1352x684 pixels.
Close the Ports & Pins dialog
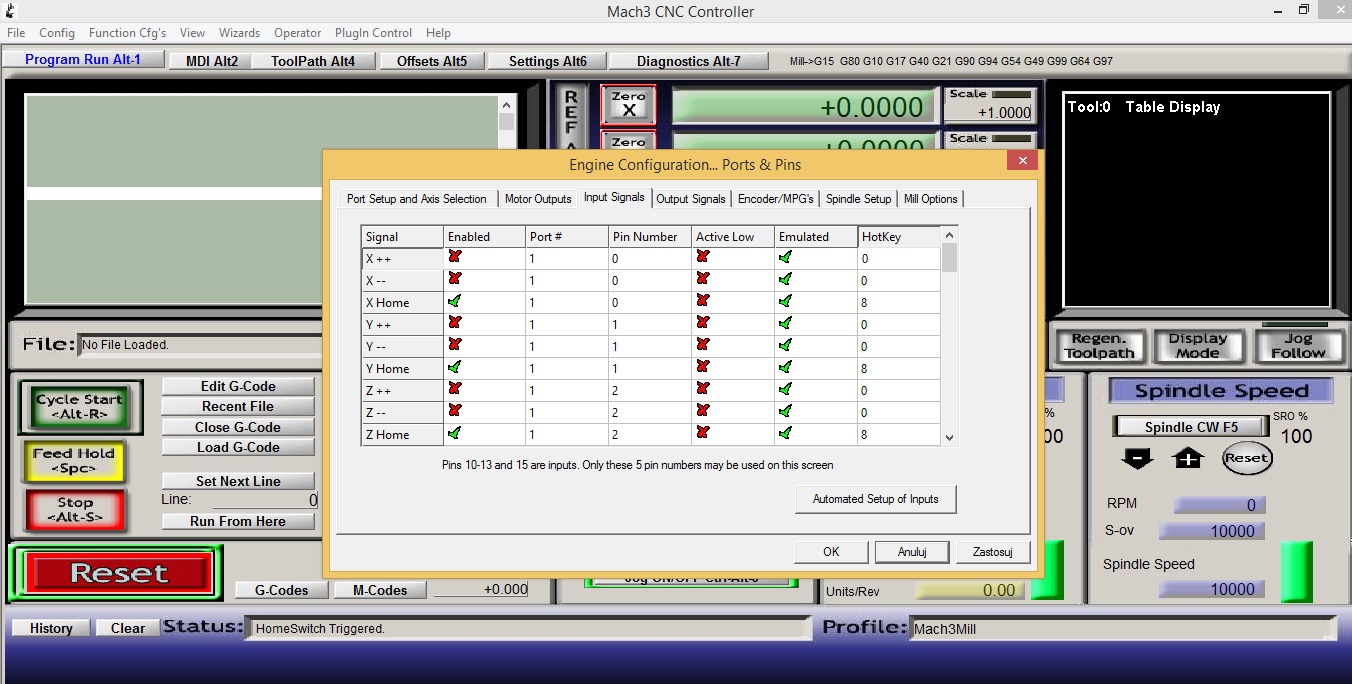tap(1021, 161)
